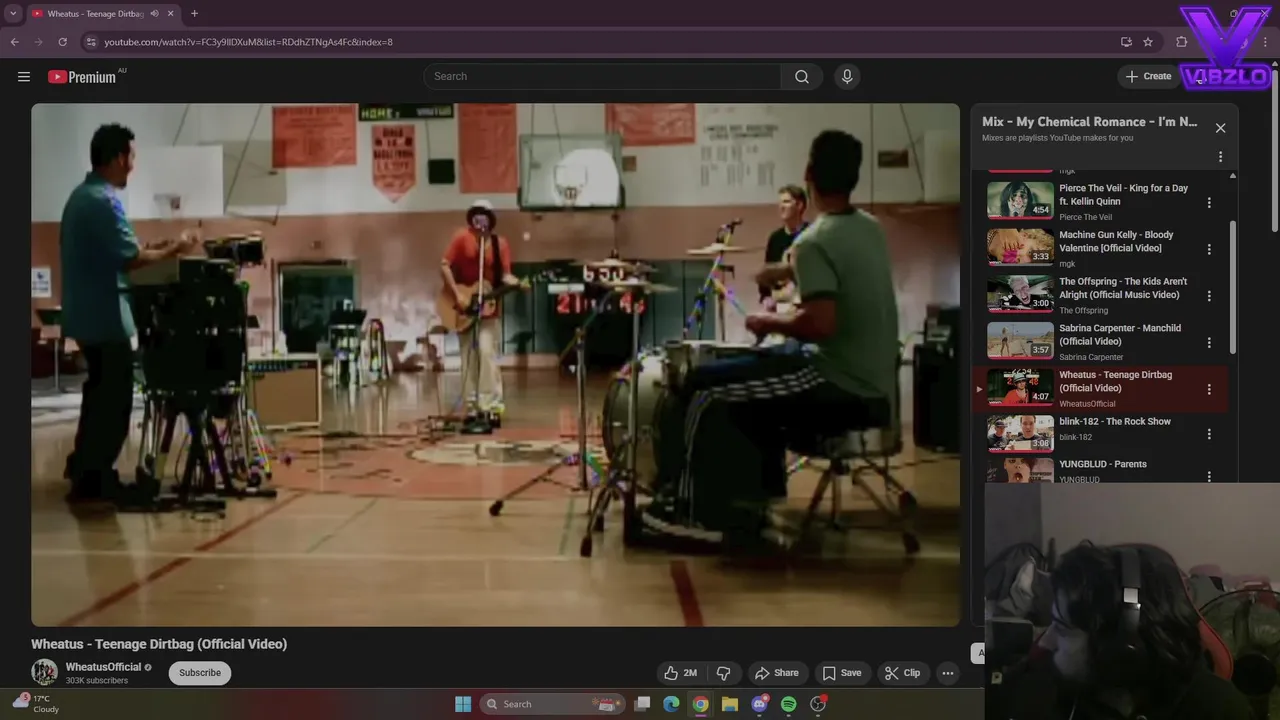Clip the video with scissors button

tap(902, 673)
